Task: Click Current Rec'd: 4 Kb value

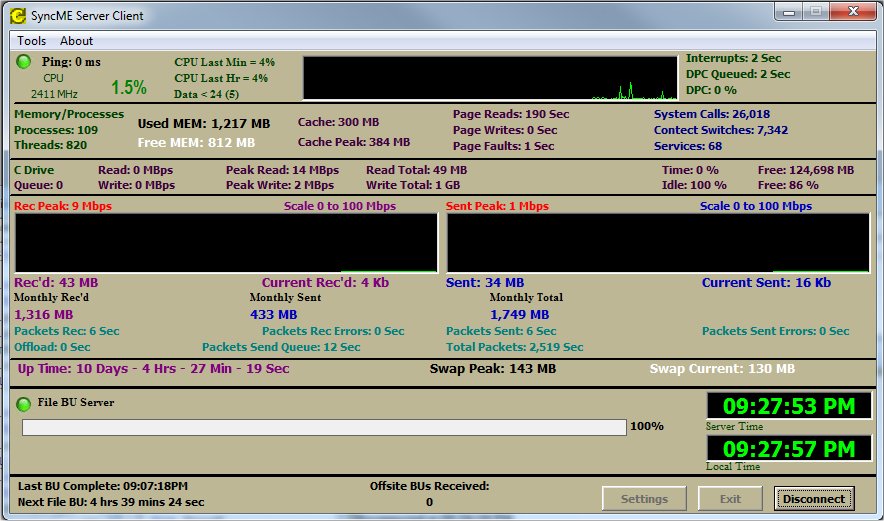Action: (325, 282)
